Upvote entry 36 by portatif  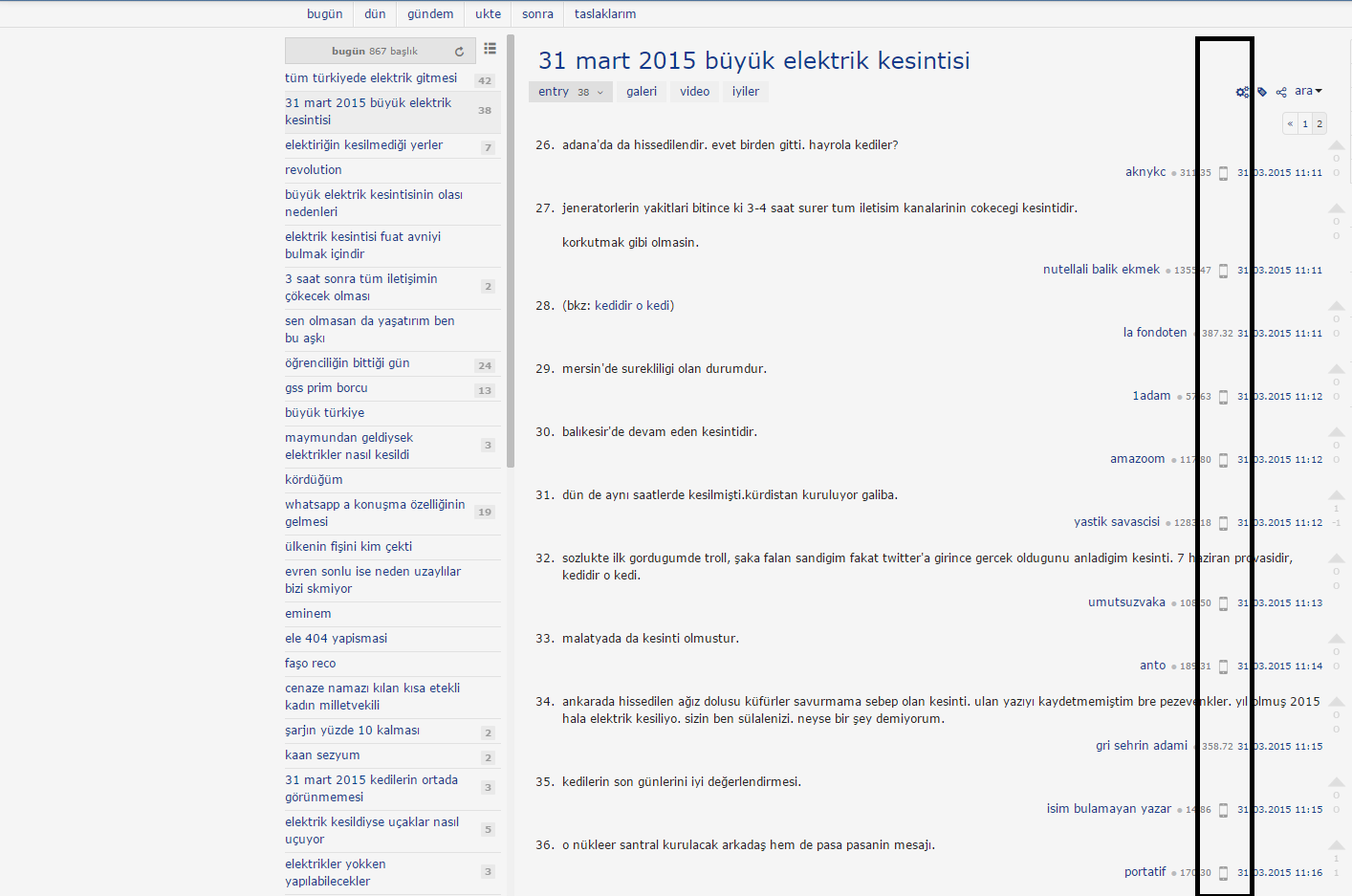coord(1337,845)
